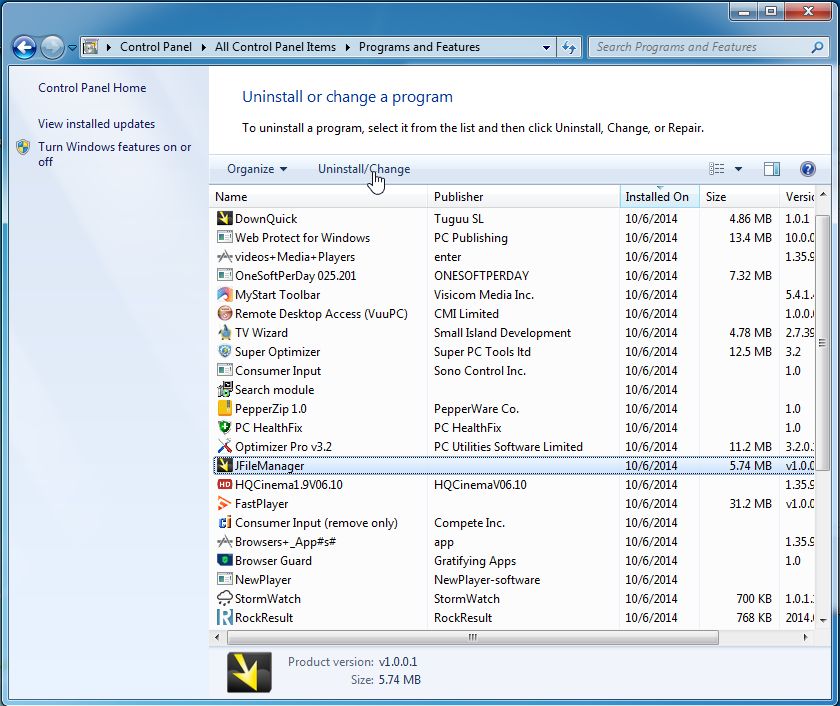Click the Super Optimizer icon
The image size is (840, 706).
pyautogui.click(x=224, y=351)
